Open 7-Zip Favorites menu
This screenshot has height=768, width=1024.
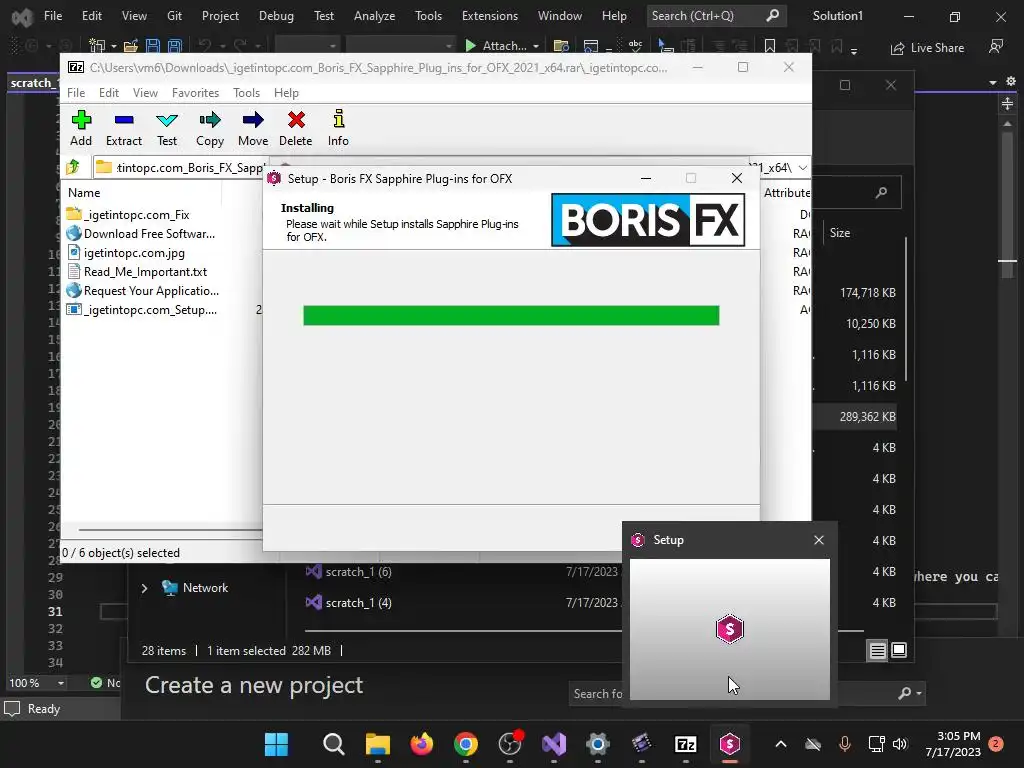click(x=195, y=93)
